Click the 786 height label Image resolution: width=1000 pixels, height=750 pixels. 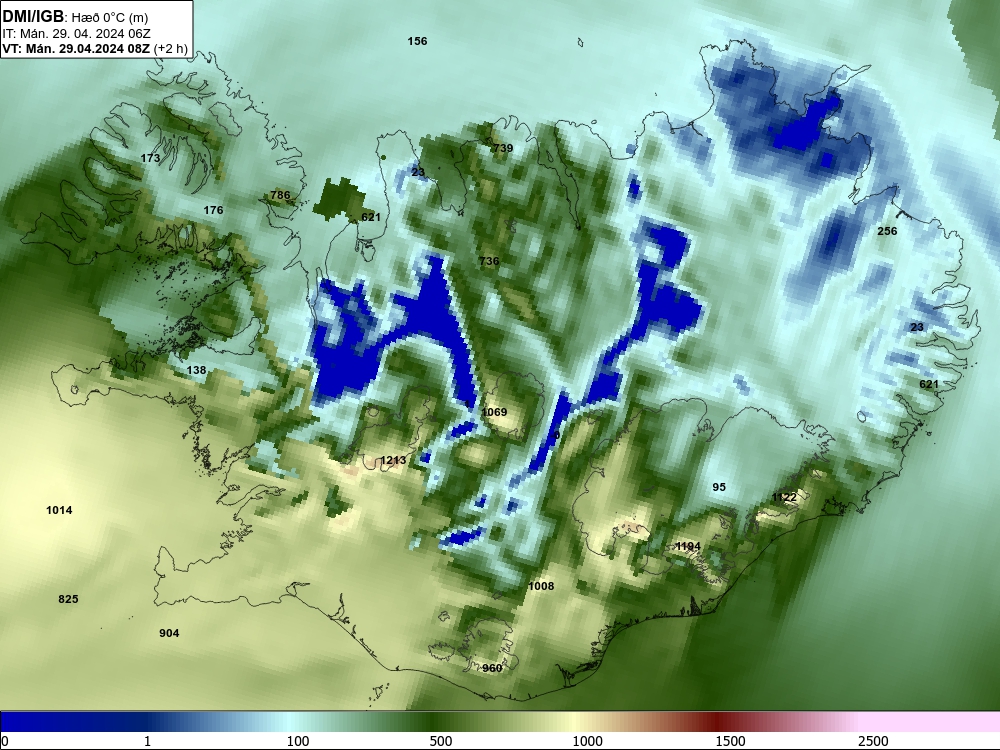point(280,195)
